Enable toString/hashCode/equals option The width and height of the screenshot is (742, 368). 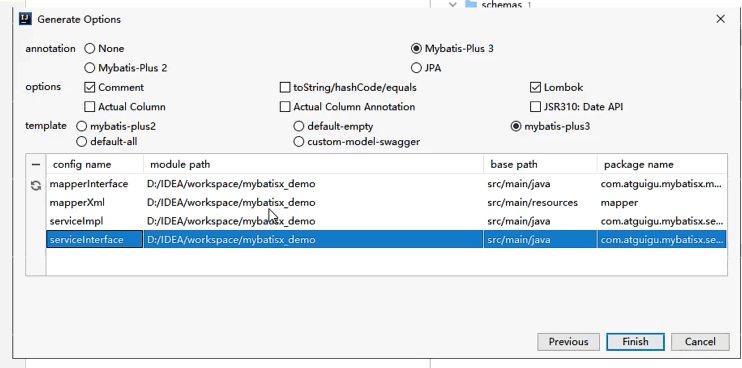click(348, 88)
